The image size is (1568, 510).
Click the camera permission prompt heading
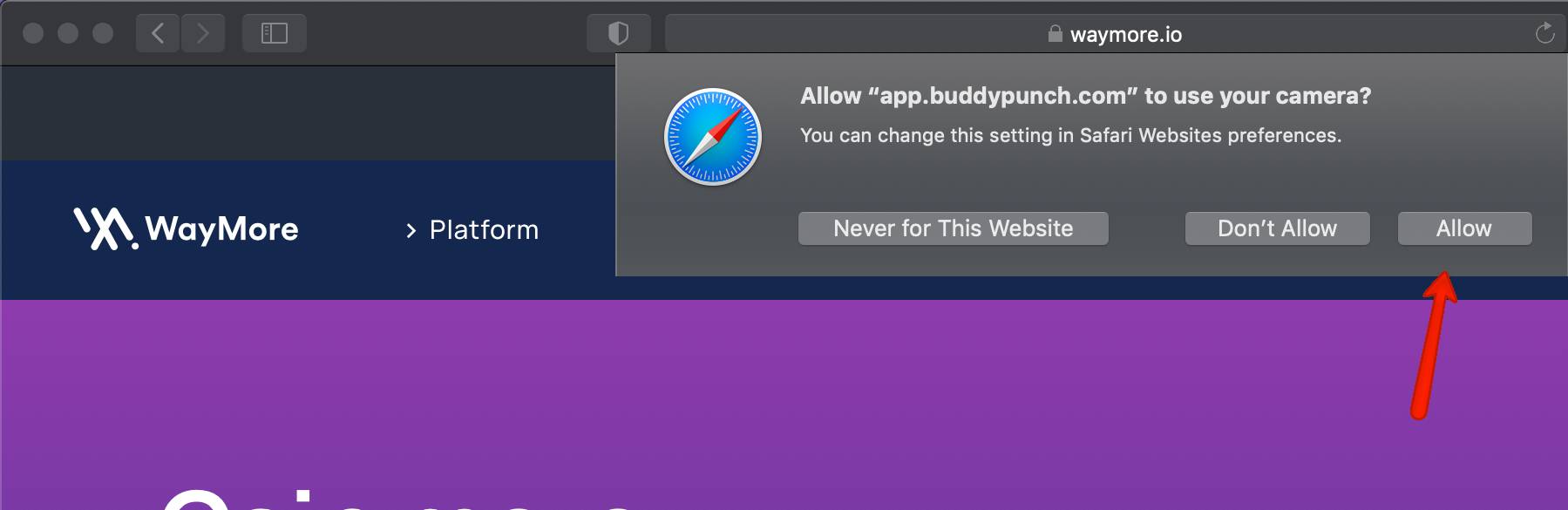tap(1085, 96)
